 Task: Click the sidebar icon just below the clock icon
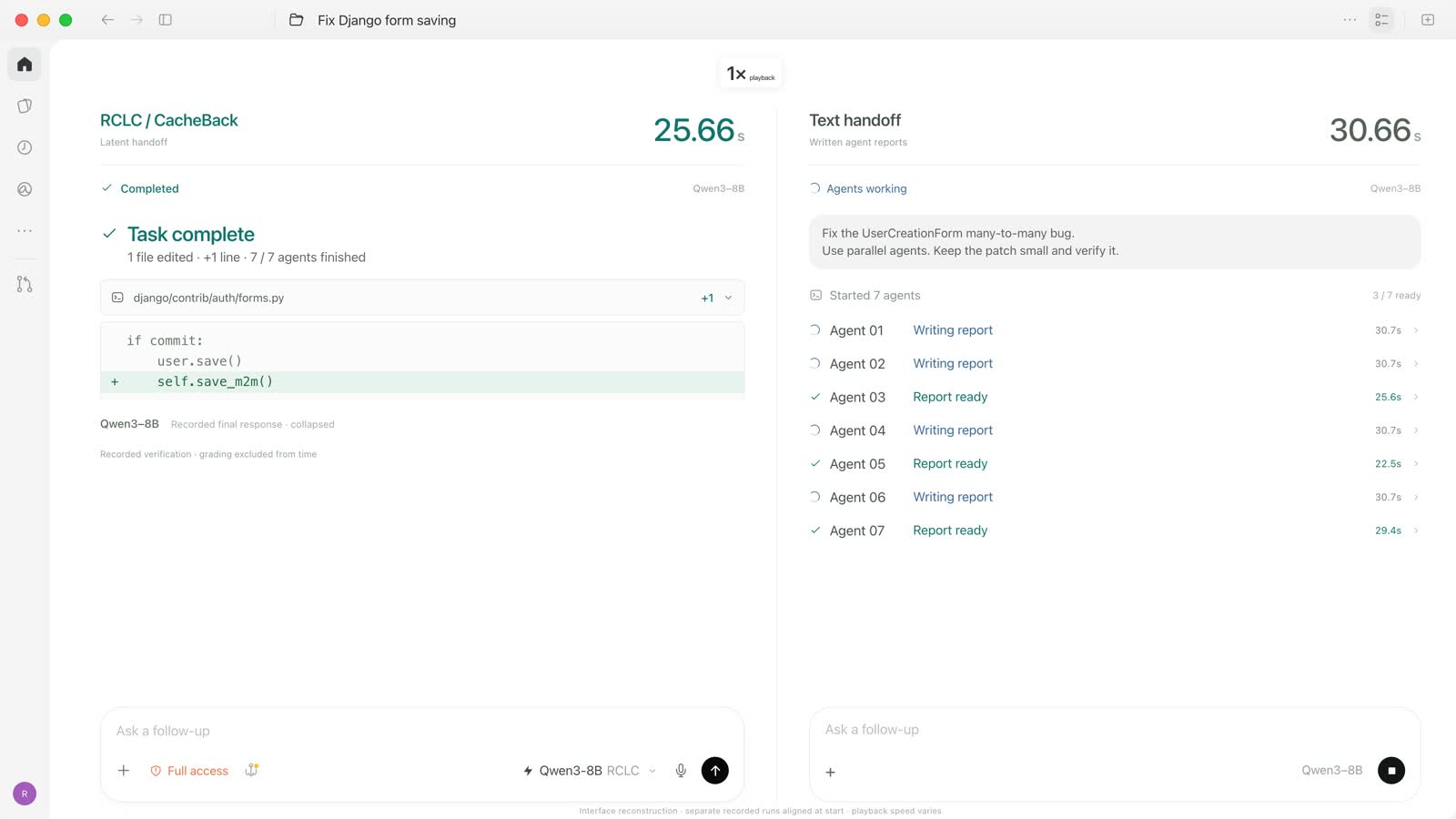(x=25, y=189)
